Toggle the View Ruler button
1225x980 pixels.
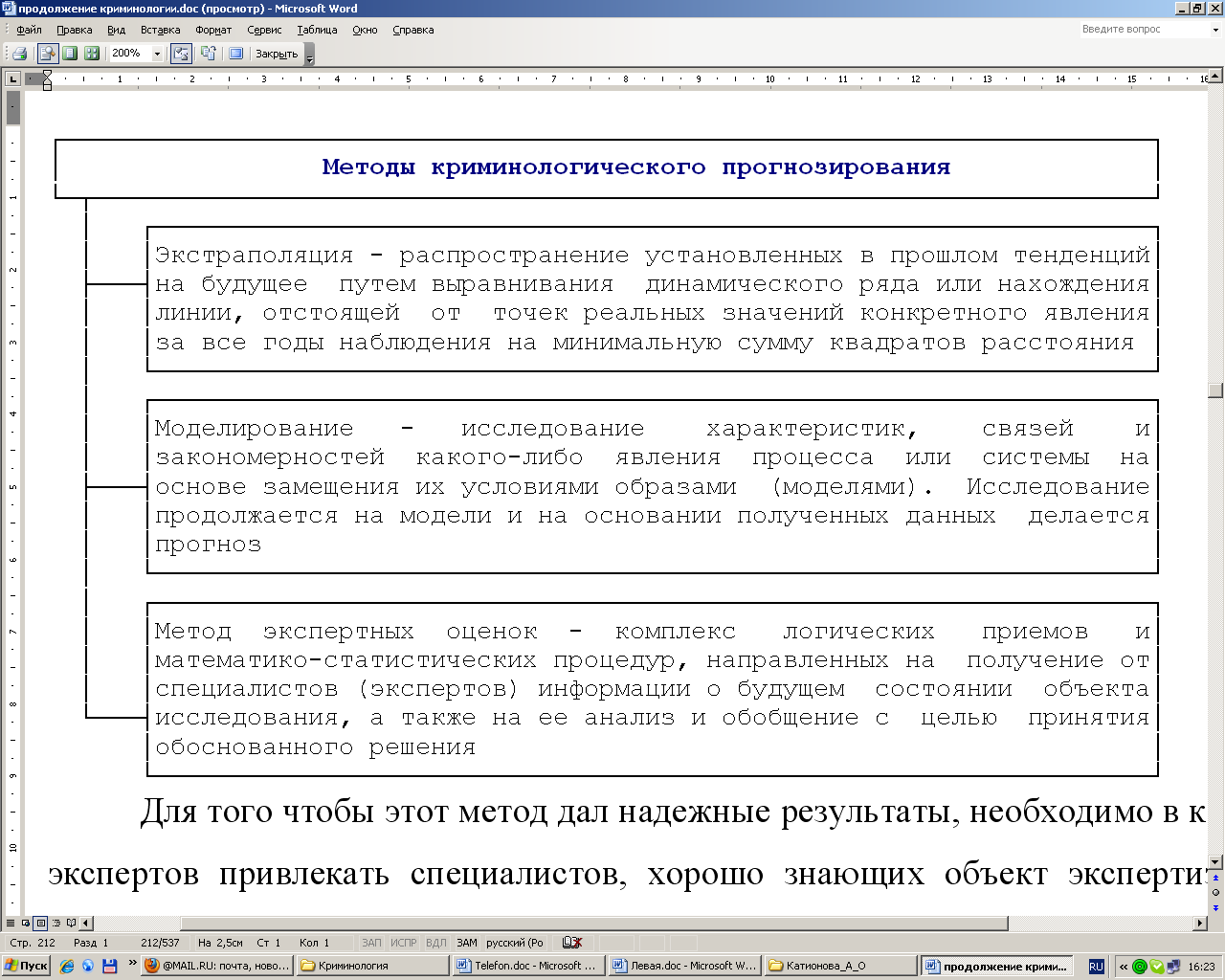coord(181,54)
